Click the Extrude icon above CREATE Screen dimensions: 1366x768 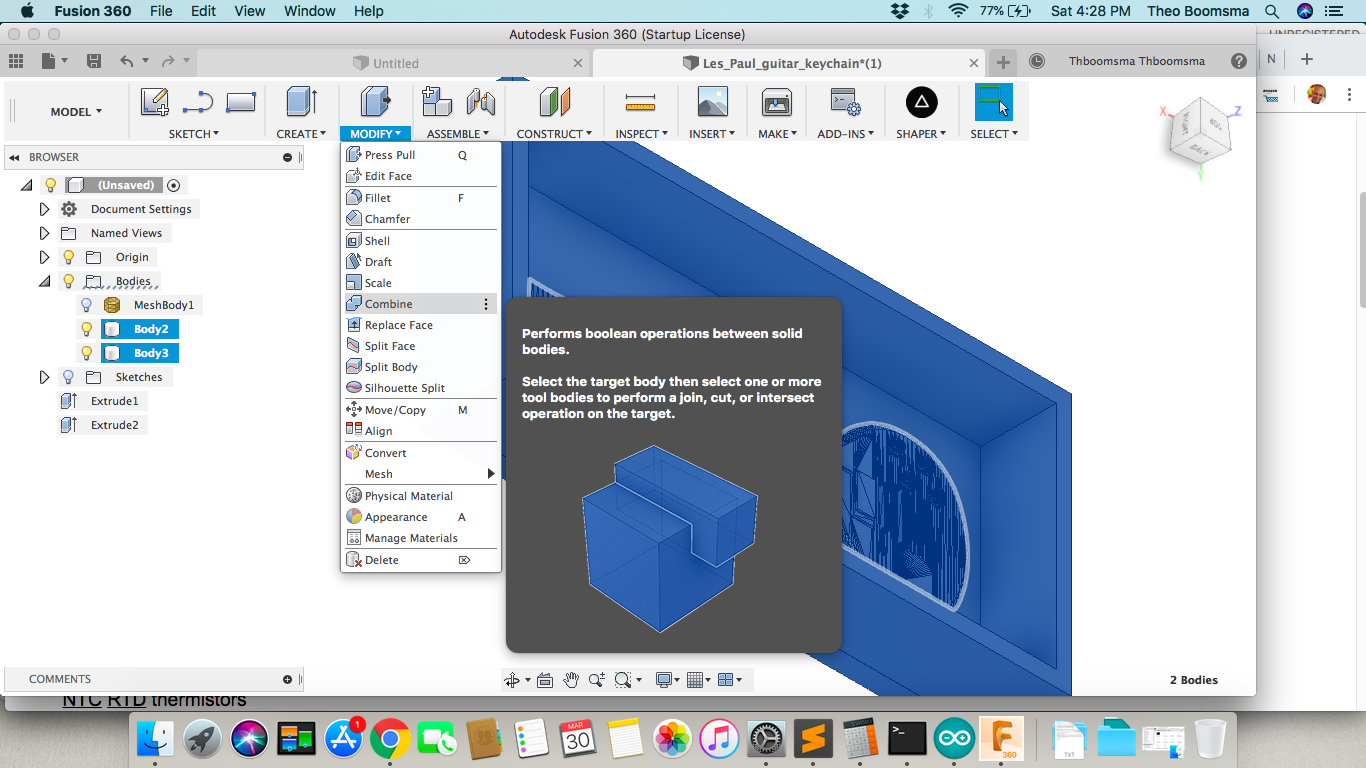(x=301, y=101)
